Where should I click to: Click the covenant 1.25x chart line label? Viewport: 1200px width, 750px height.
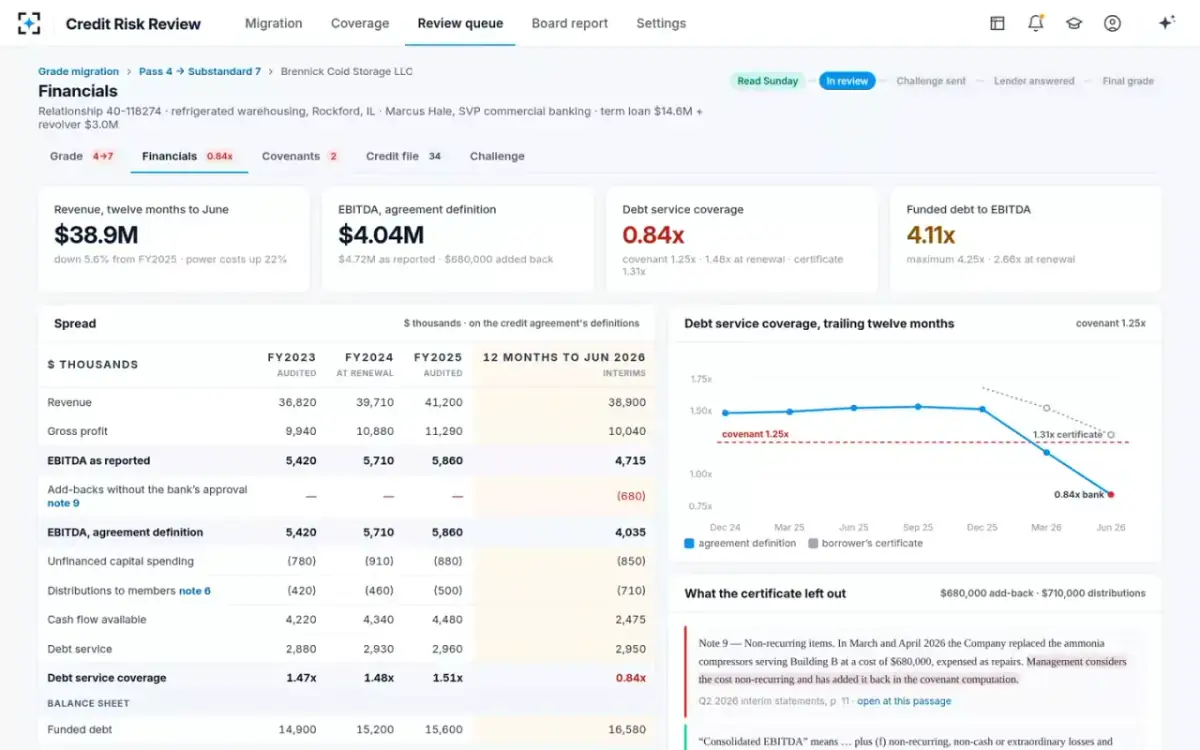756,435
